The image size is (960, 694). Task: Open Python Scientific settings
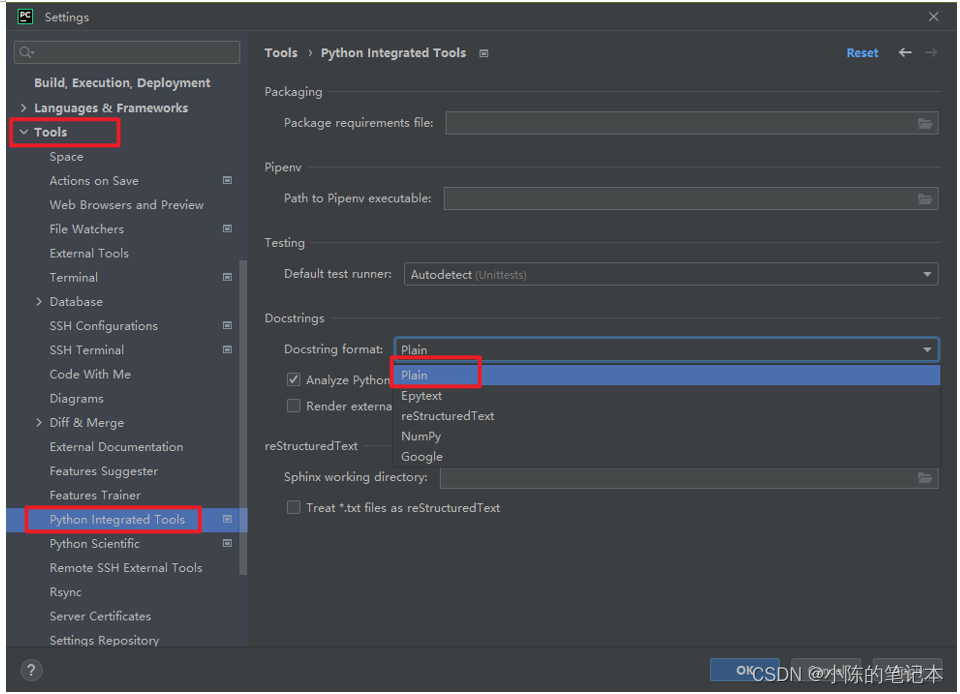(94, 543)
